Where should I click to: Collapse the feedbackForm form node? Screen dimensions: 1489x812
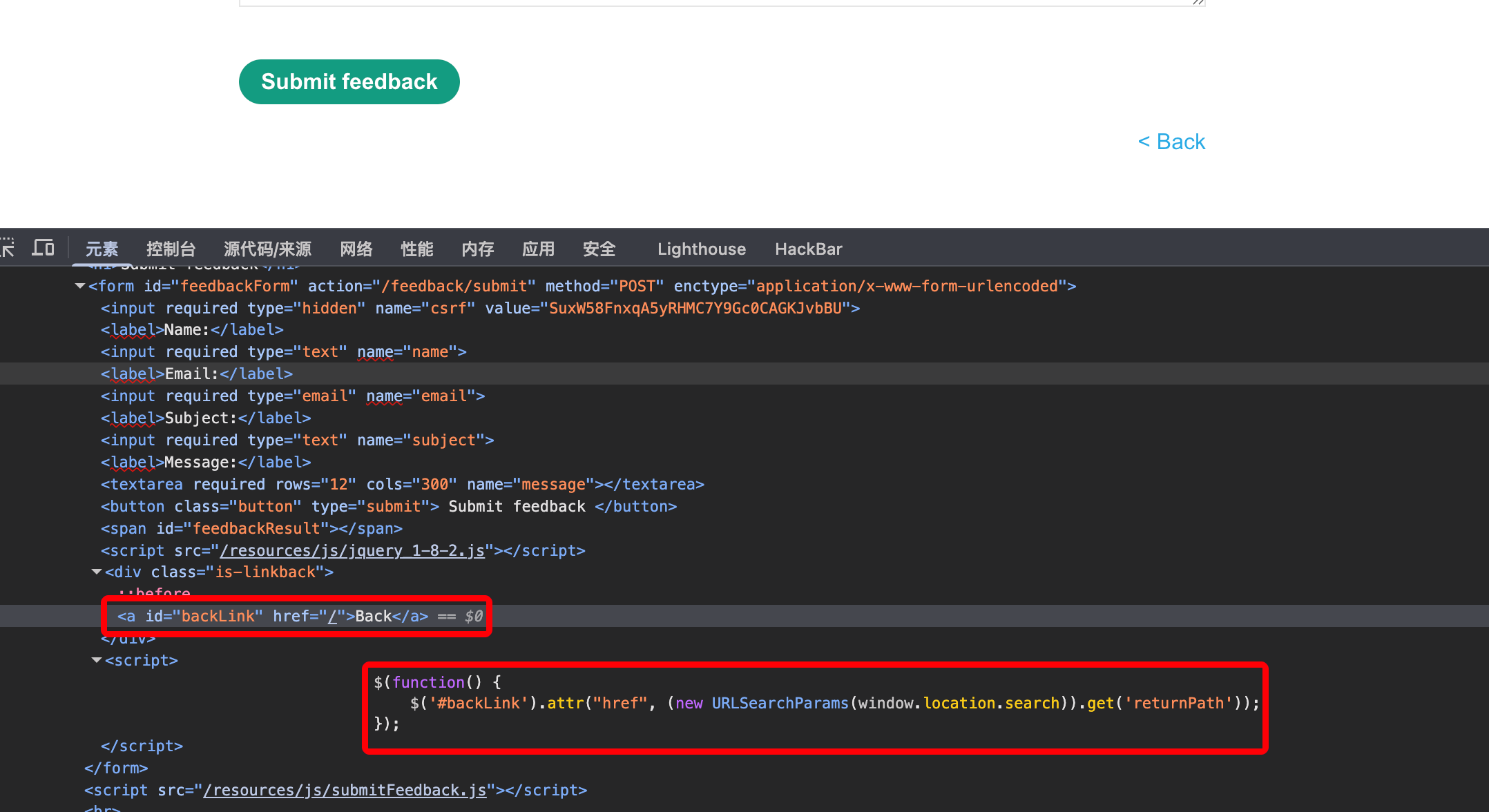tap(80, 286)
